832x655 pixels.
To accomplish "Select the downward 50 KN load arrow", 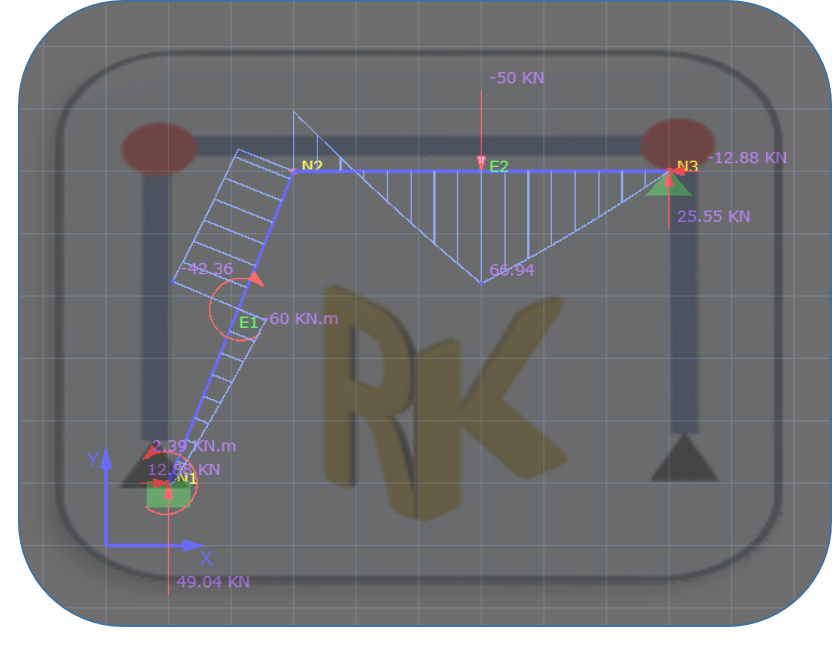I will pyautogui.click(x=481, y=130).
